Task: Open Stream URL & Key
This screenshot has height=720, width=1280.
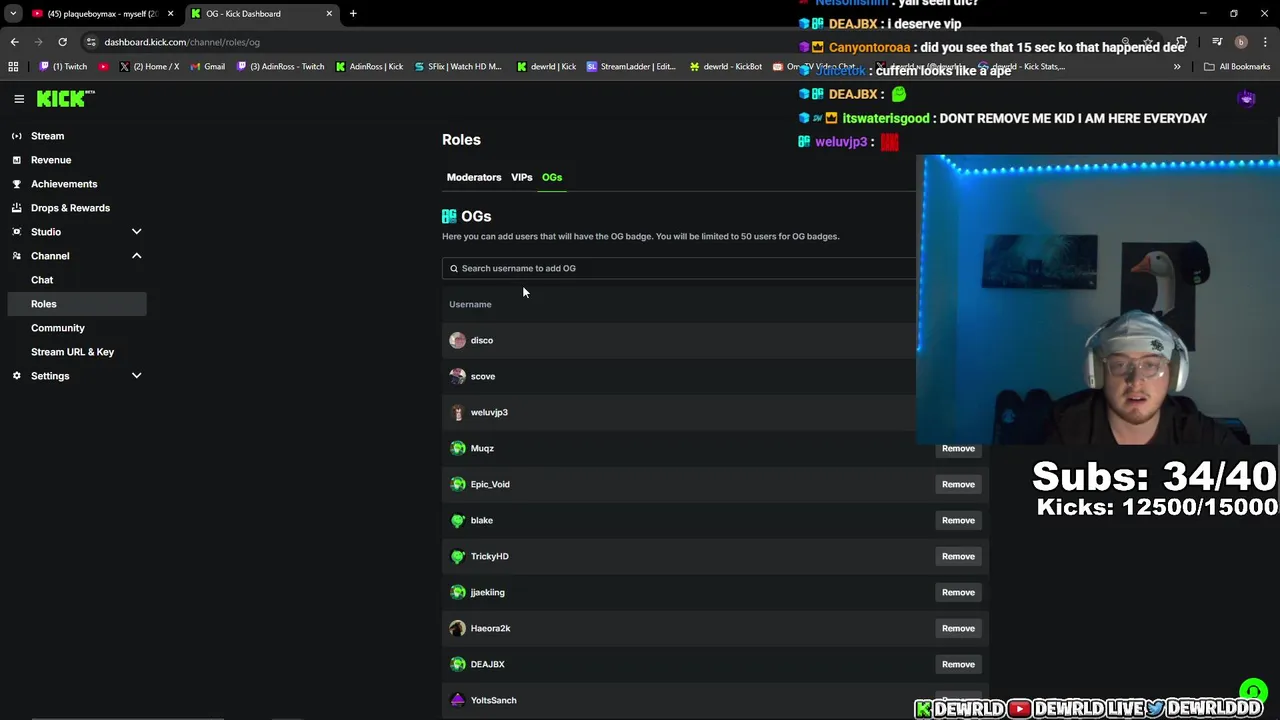Action: click(72, 352)
